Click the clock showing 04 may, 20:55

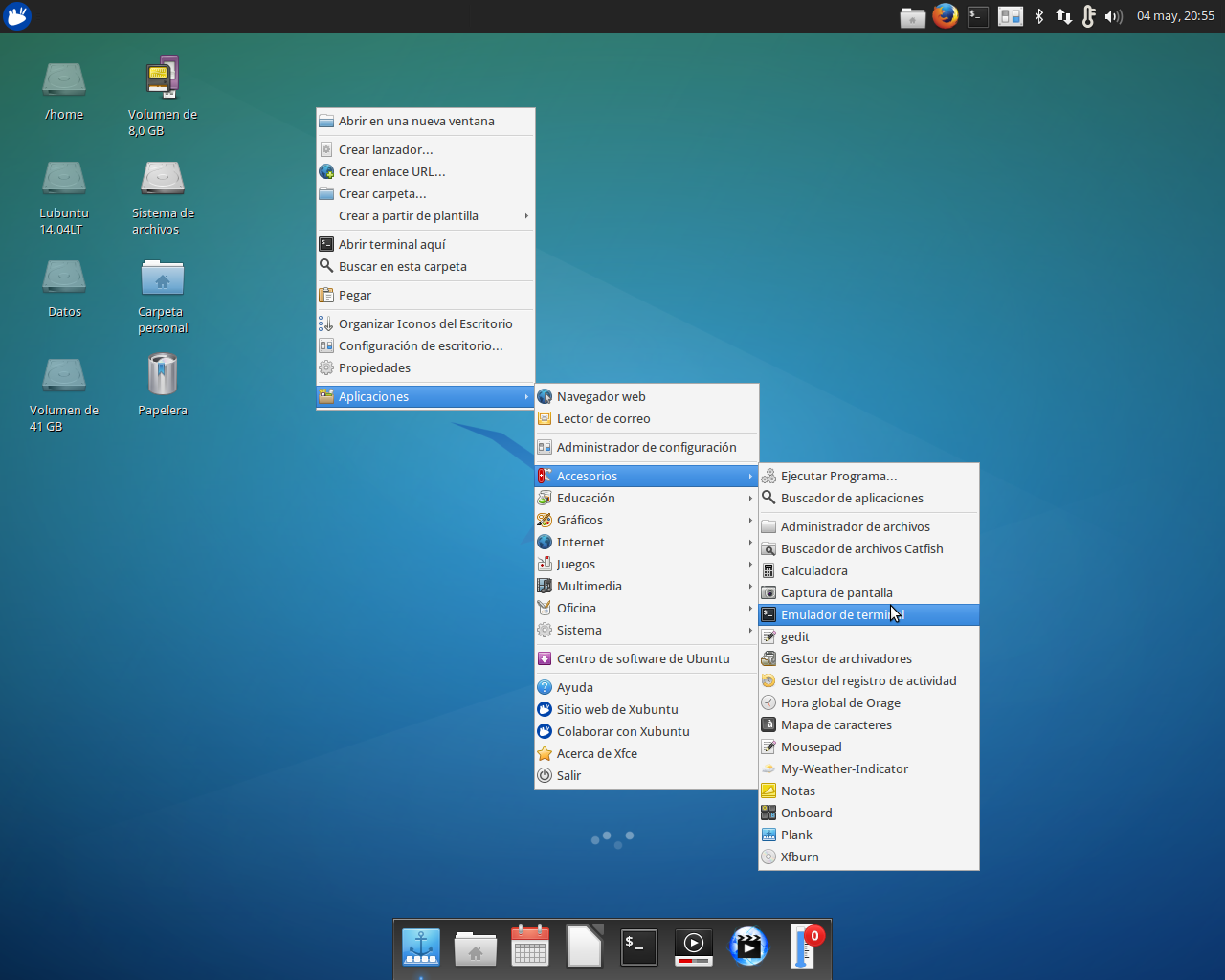(x=1175, y=16)
